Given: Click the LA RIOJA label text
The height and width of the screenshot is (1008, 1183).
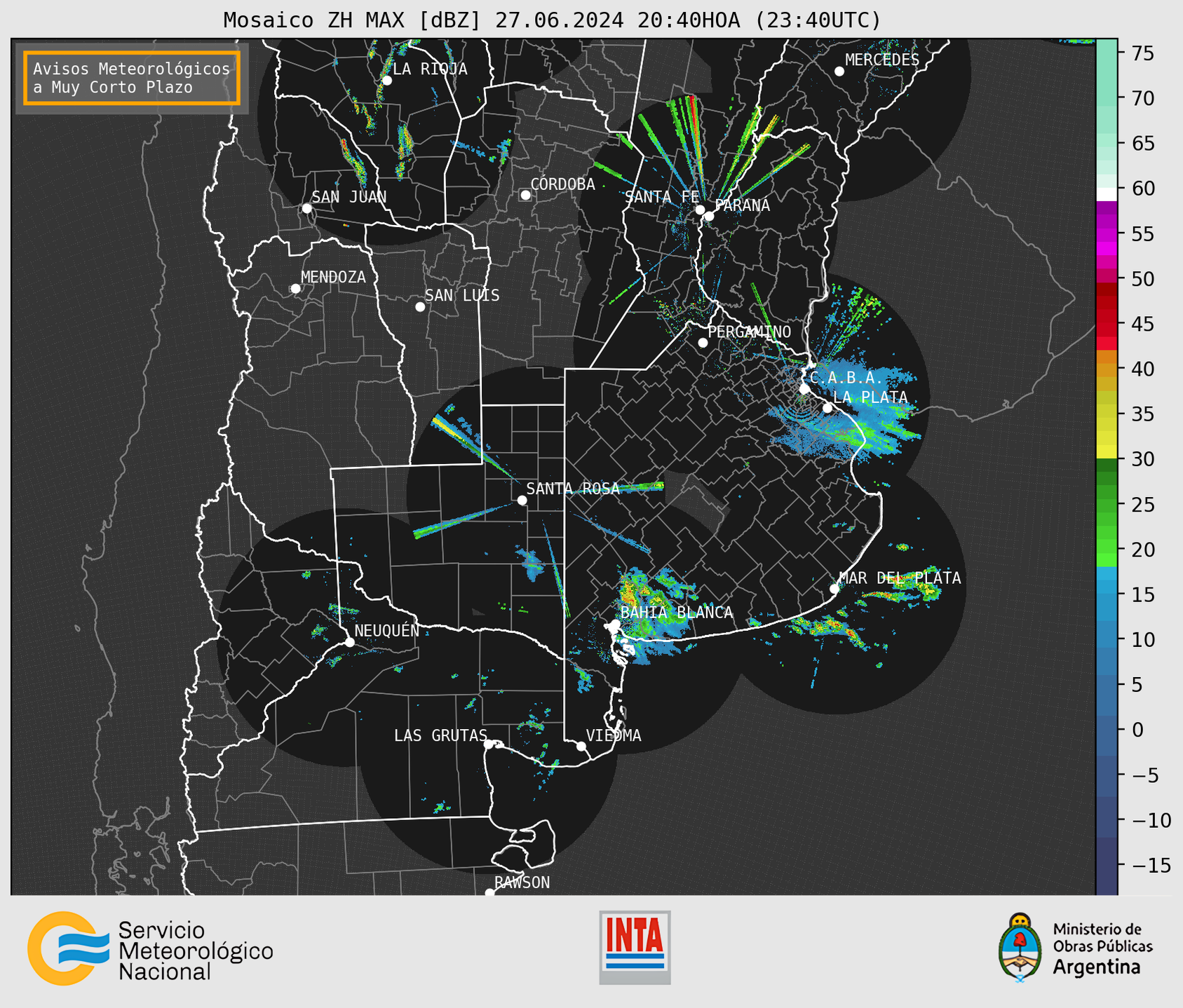Looking at the screenshot, I should [430, 69].
